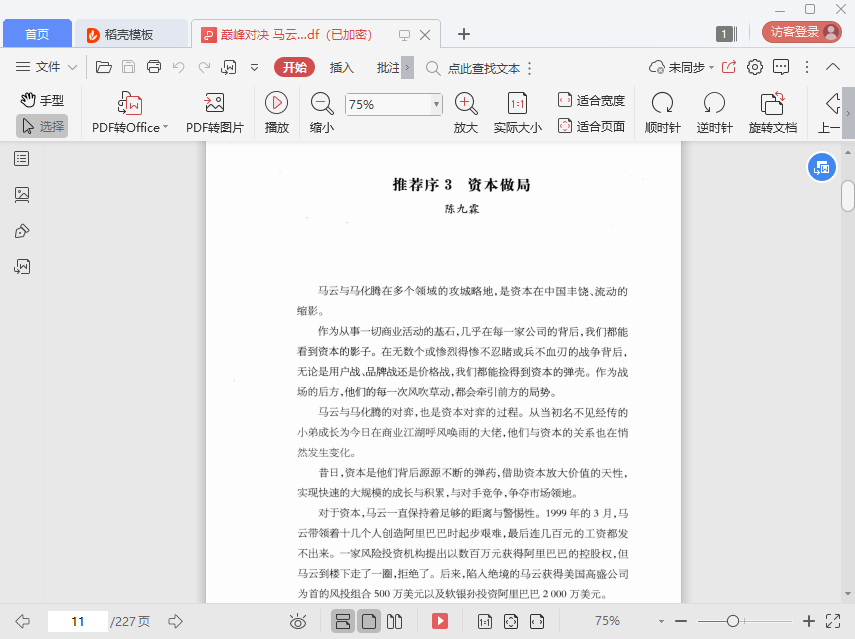Enable two-page view
This screenshot has height=639, width=855.
coord(394,621)
